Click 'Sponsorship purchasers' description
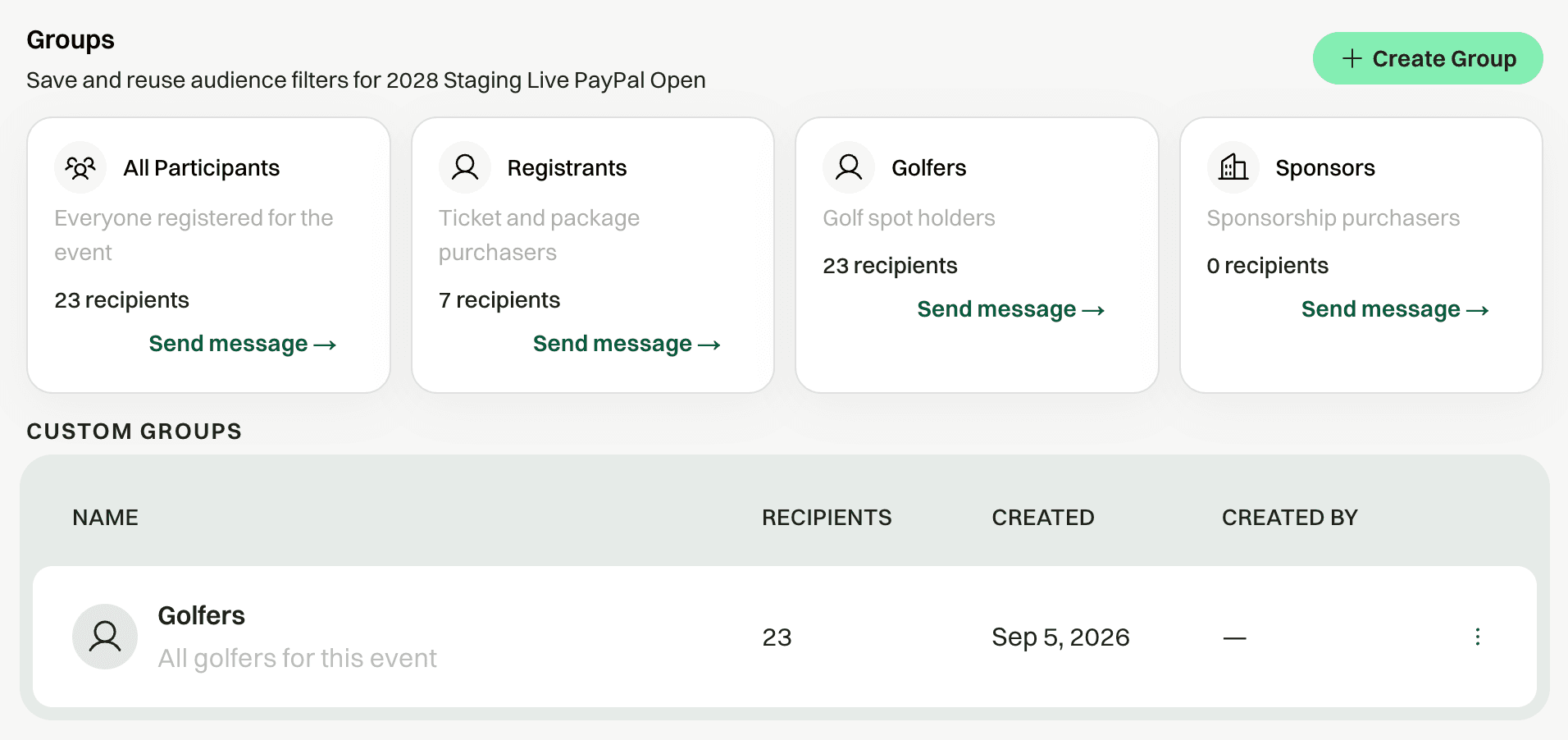This screenshot has height=740, width=1568. coord(1333,218)
